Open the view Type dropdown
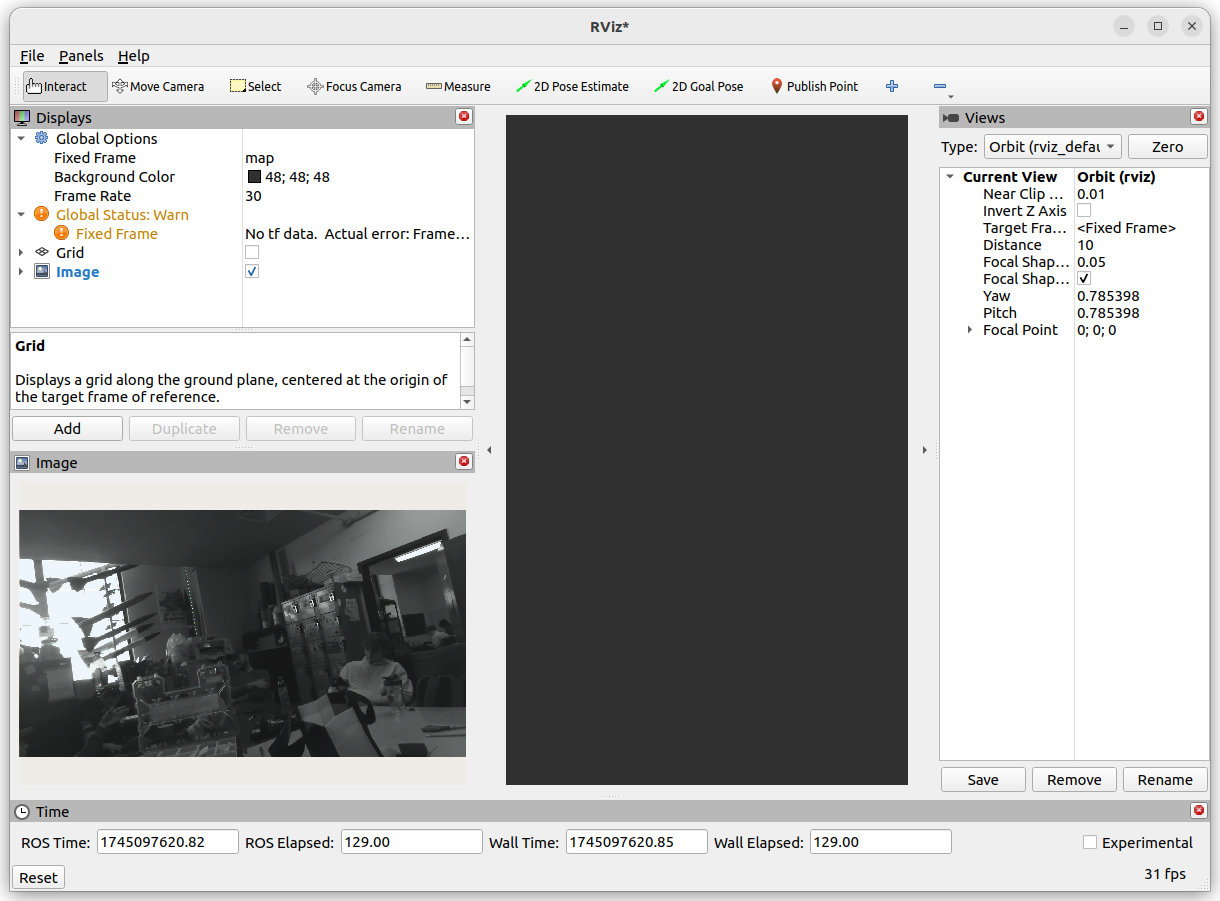The width and height of the screenshot is (1220, 901). click(x=1052, y=147)
